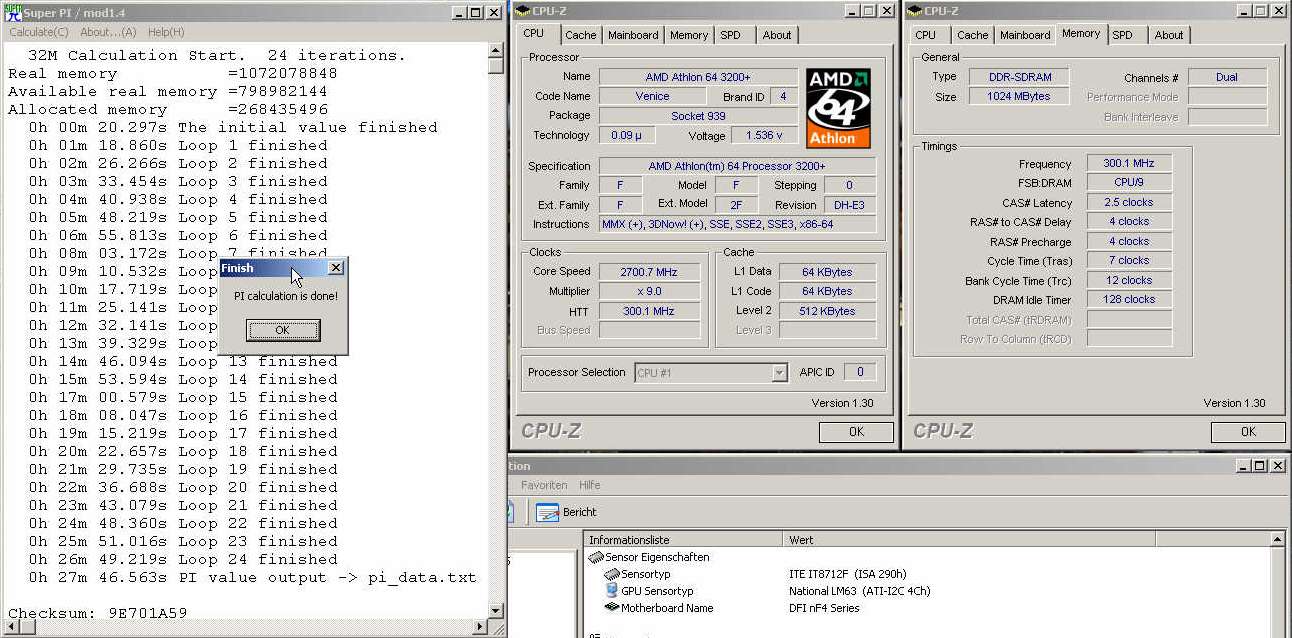Open the Hilfe menu
The height and width of the screenshot is (638, 1292).
(x=589, y=485)
